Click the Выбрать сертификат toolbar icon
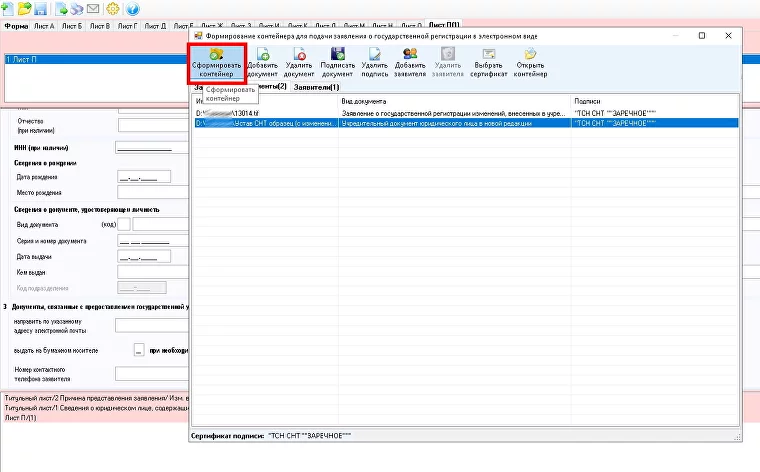 tap(489, 63)
